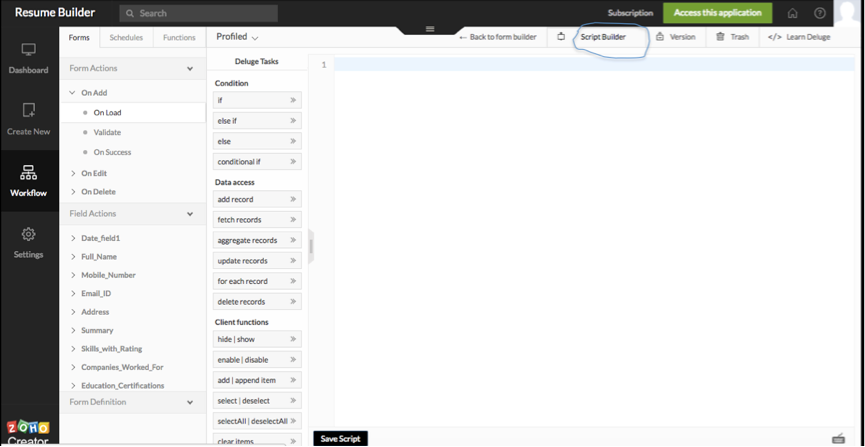
Task: Expand the Skills_with_Rating field
Action: [73, 349]
